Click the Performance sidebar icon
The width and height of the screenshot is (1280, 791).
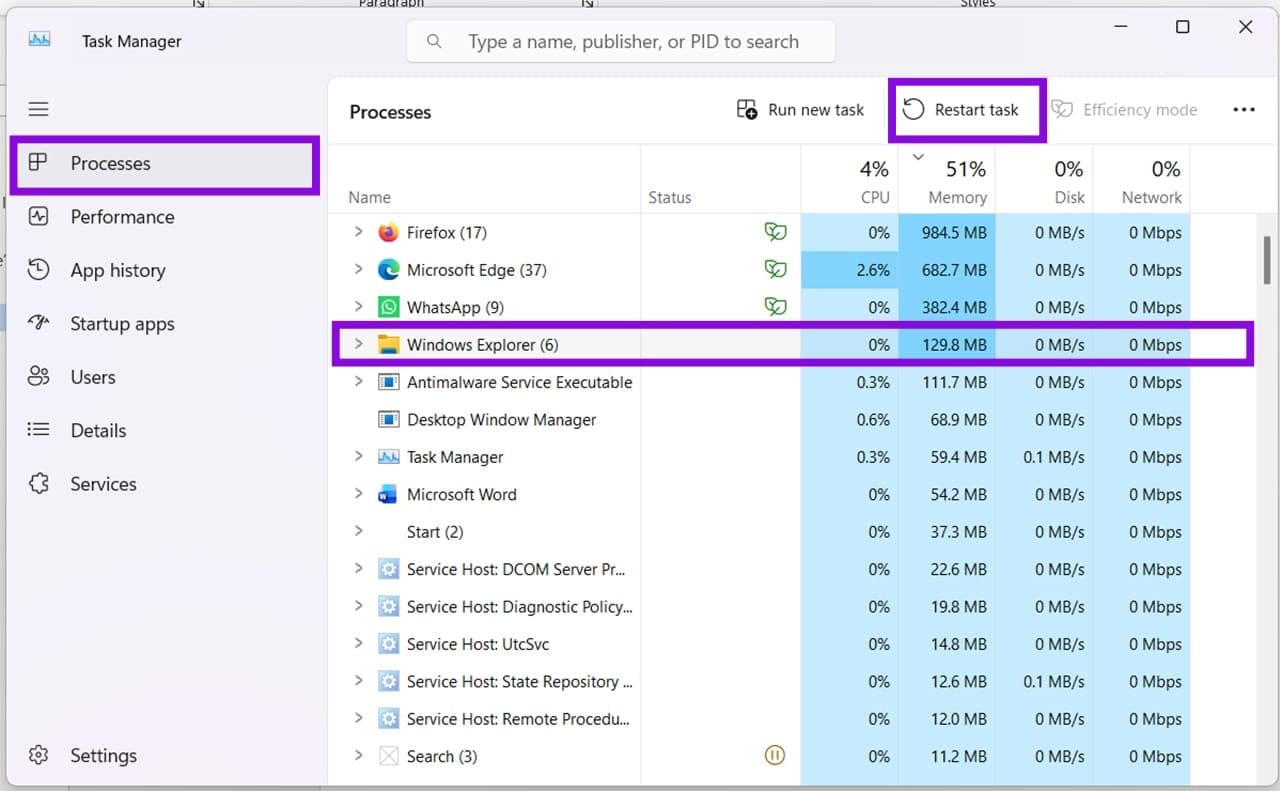(x=38, y=216)
